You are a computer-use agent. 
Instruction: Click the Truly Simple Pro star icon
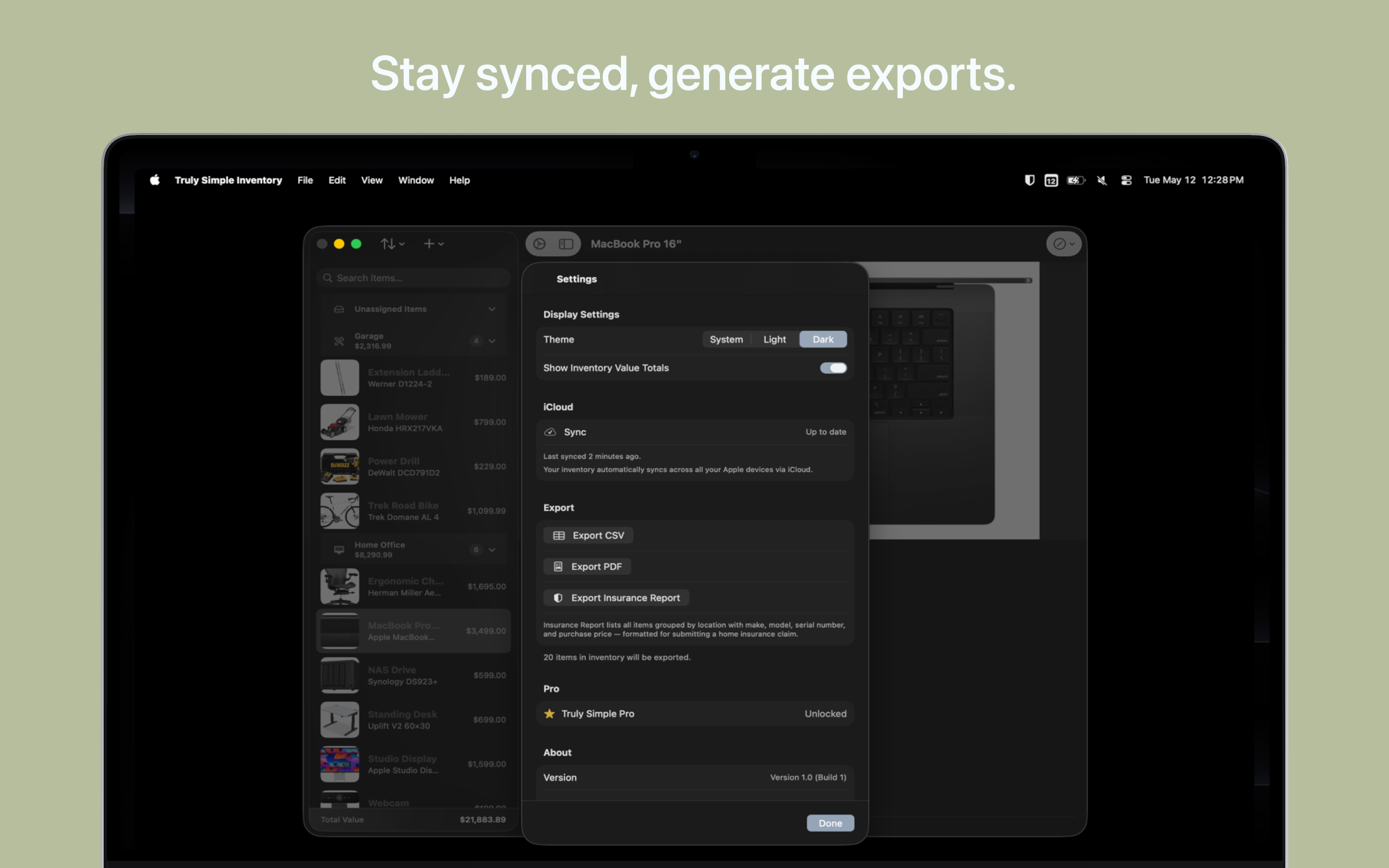(549, 714)
